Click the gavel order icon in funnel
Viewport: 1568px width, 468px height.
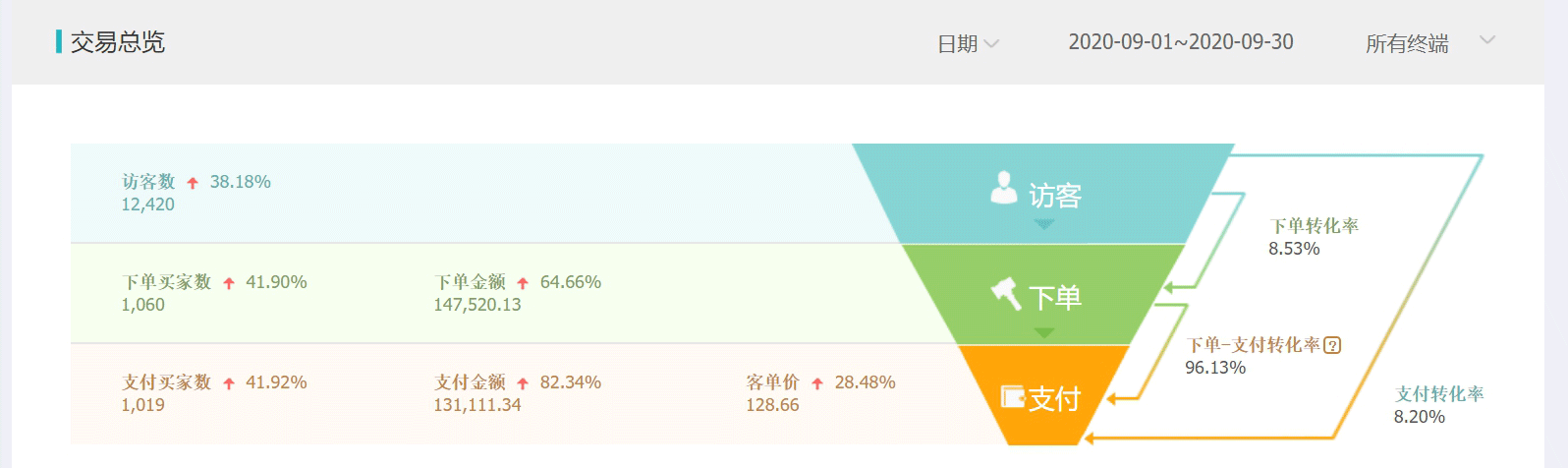1006,293
